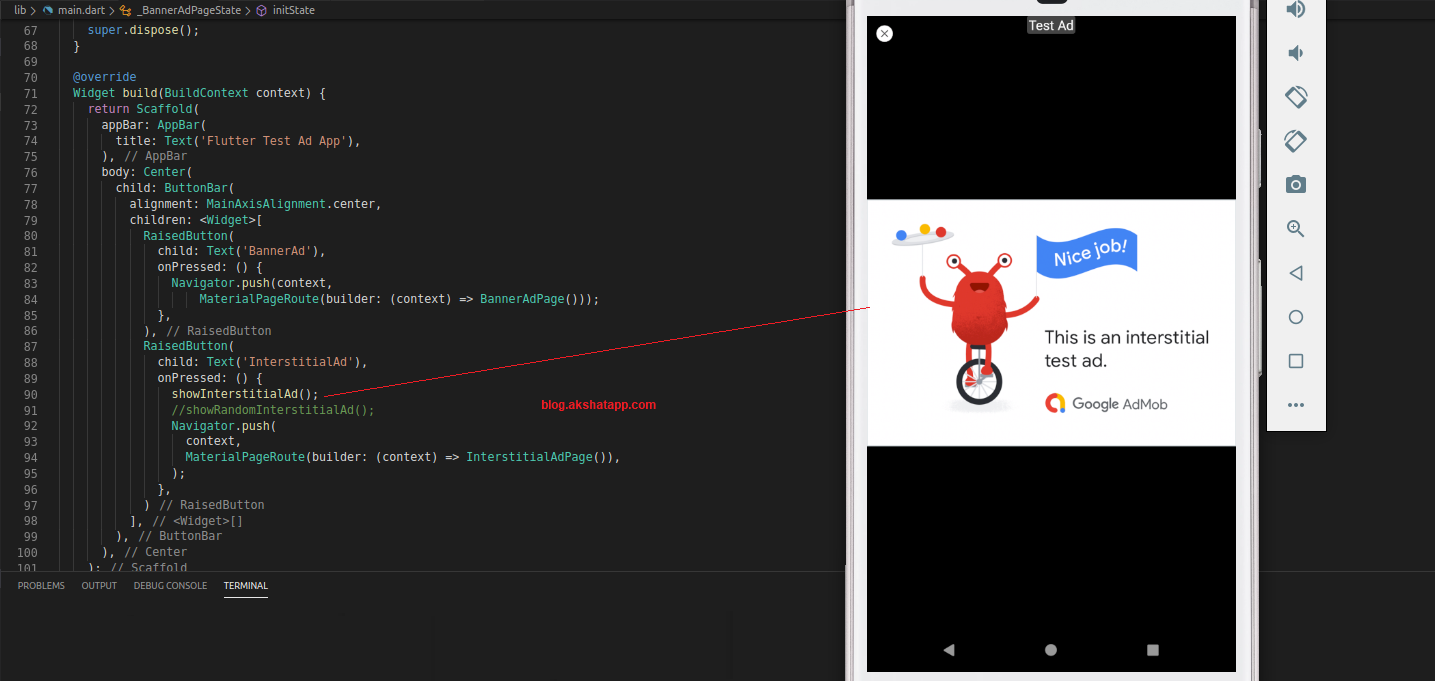Switch to the PROBLEMS panel tab
1435x681 pixels.
41,586
